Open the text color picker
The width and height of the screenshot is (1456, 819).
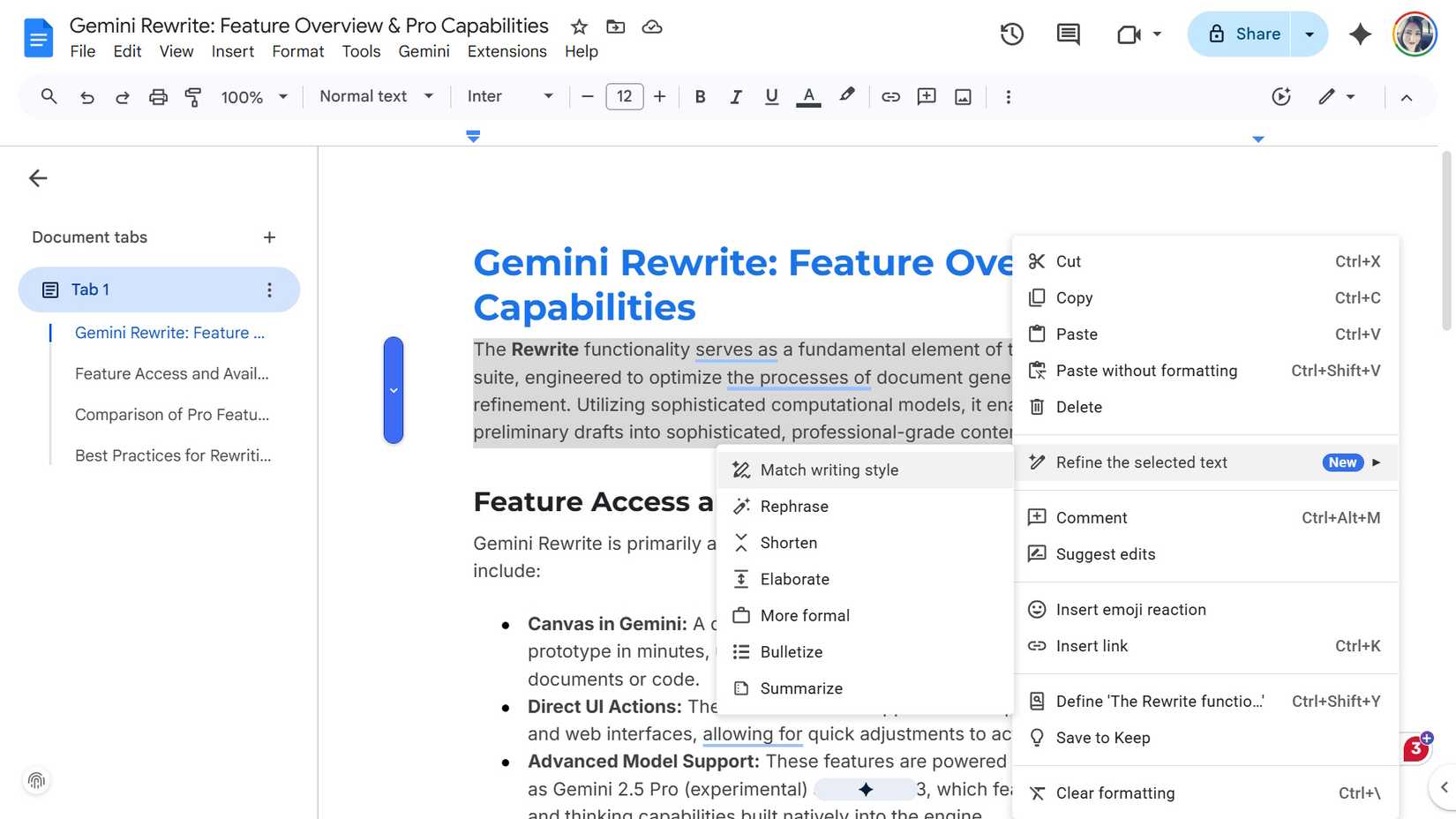click(807, 97)
